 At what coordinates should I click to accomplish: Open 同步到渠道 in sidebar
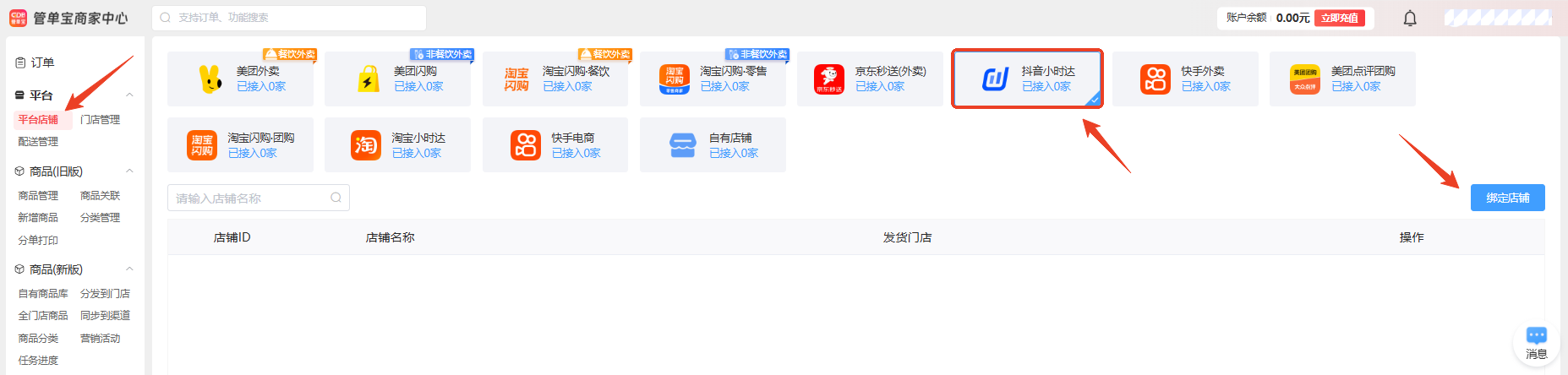(105, 316)
